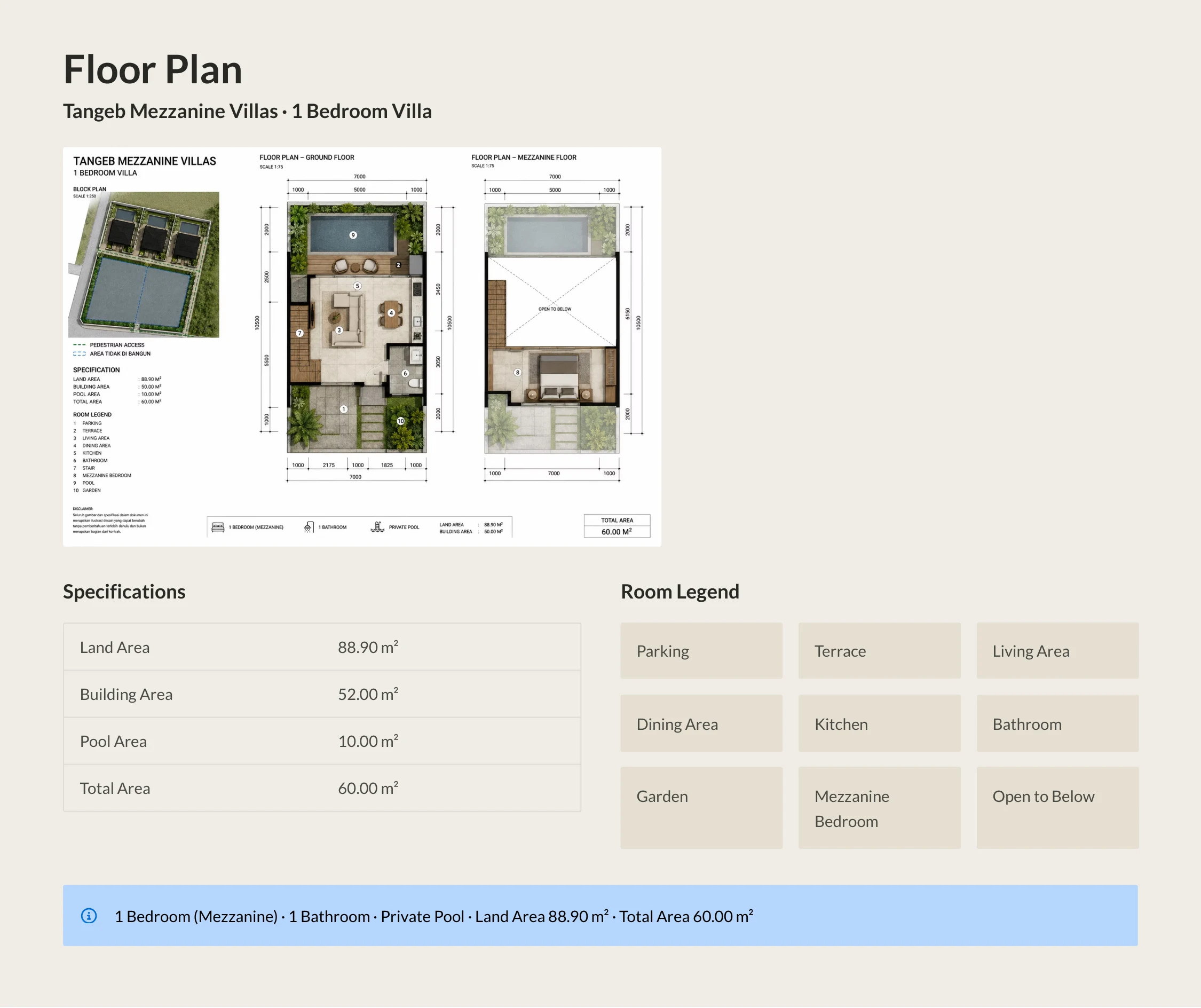The width and height of the screenshot is (1201, 1008).
Task: Click the Building Area row label
Action: click(x=126, y=695)
